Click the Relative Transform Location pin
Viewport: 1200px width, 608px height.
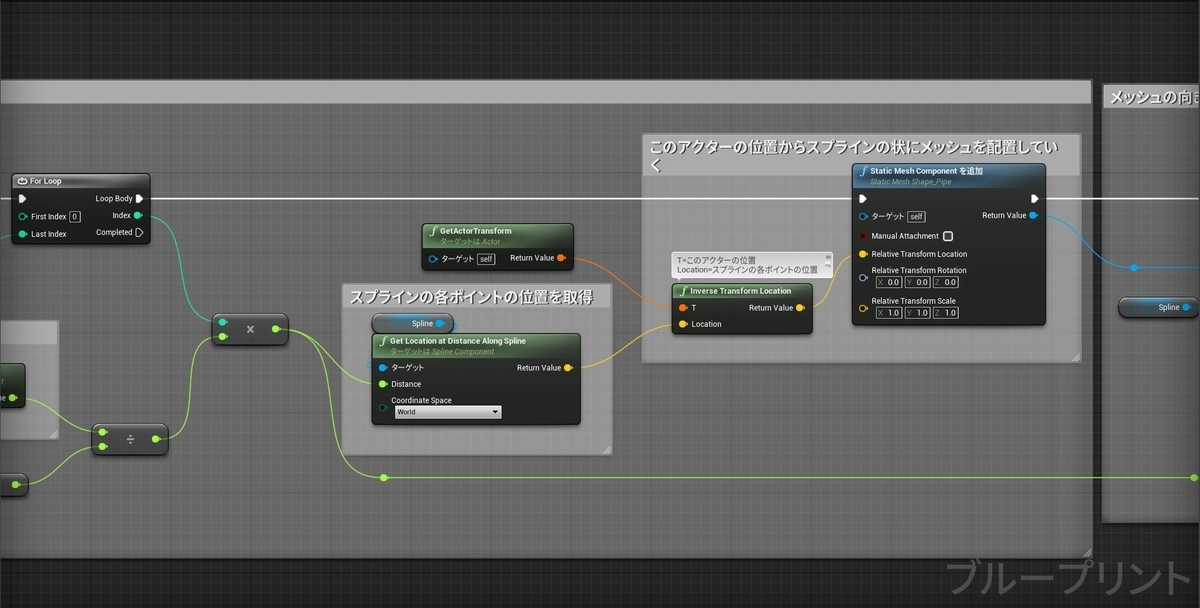tap(864, 254)
